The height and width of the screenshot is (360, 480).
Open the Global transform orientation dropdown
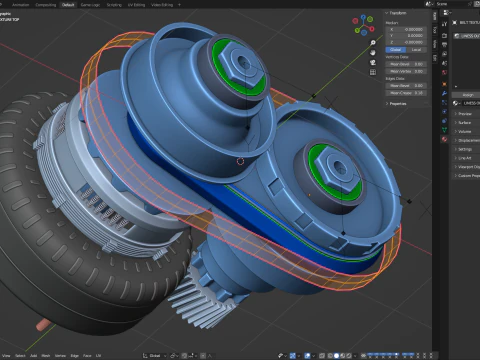(155, 356)
